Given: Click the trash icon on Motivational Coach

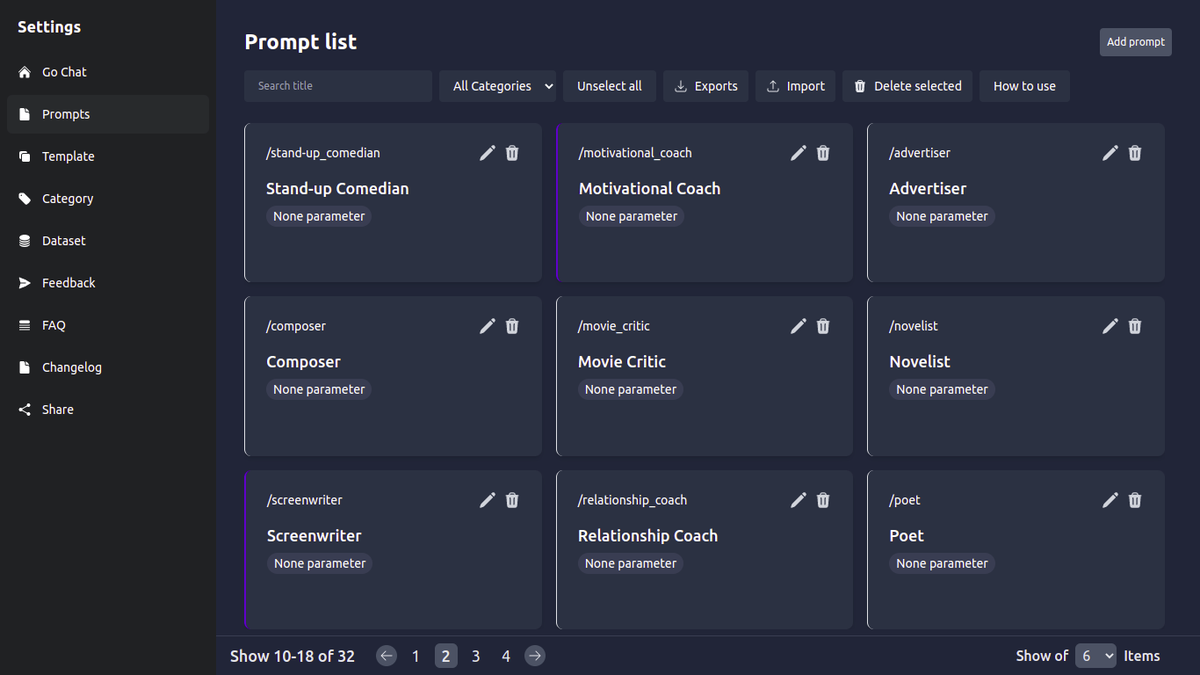Looking at the screenshot, I should pyautogui.click(x=823, y=153).
